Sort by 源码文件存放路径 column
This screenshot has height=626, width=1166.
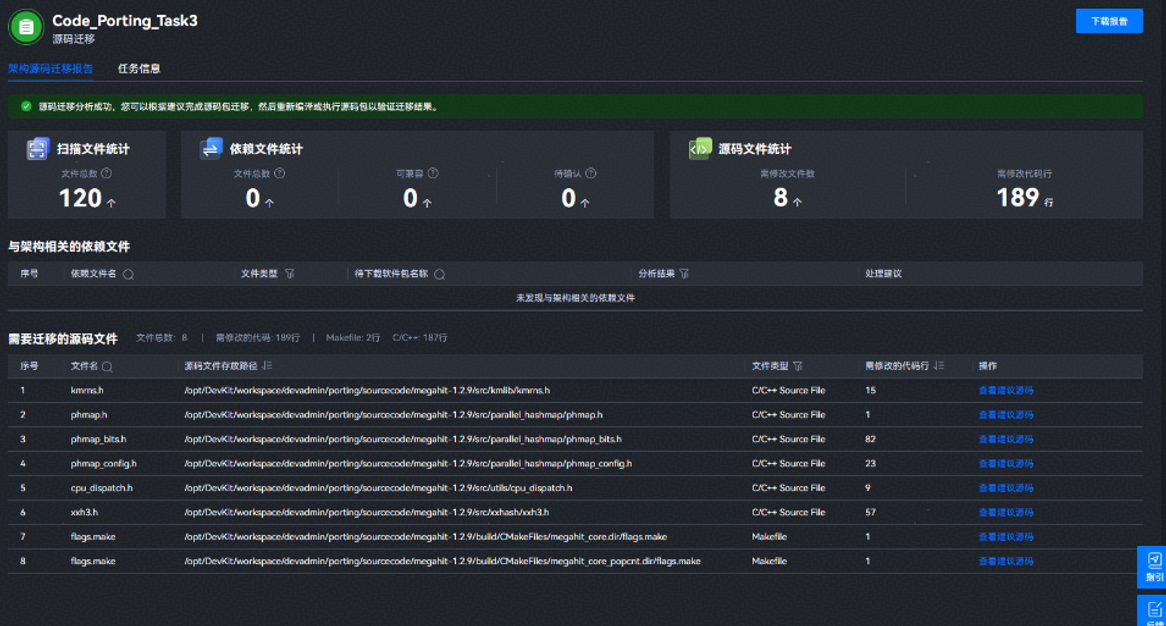tap(267, 367)
